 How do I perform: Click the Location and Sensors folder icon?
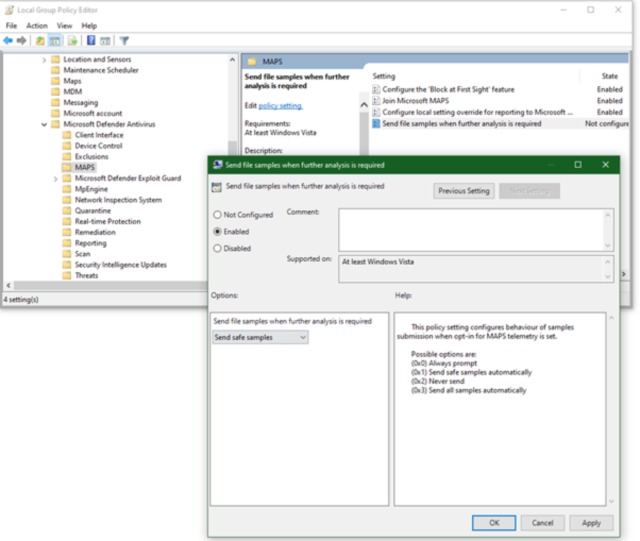pyautogui.click(x=55, y=59)
